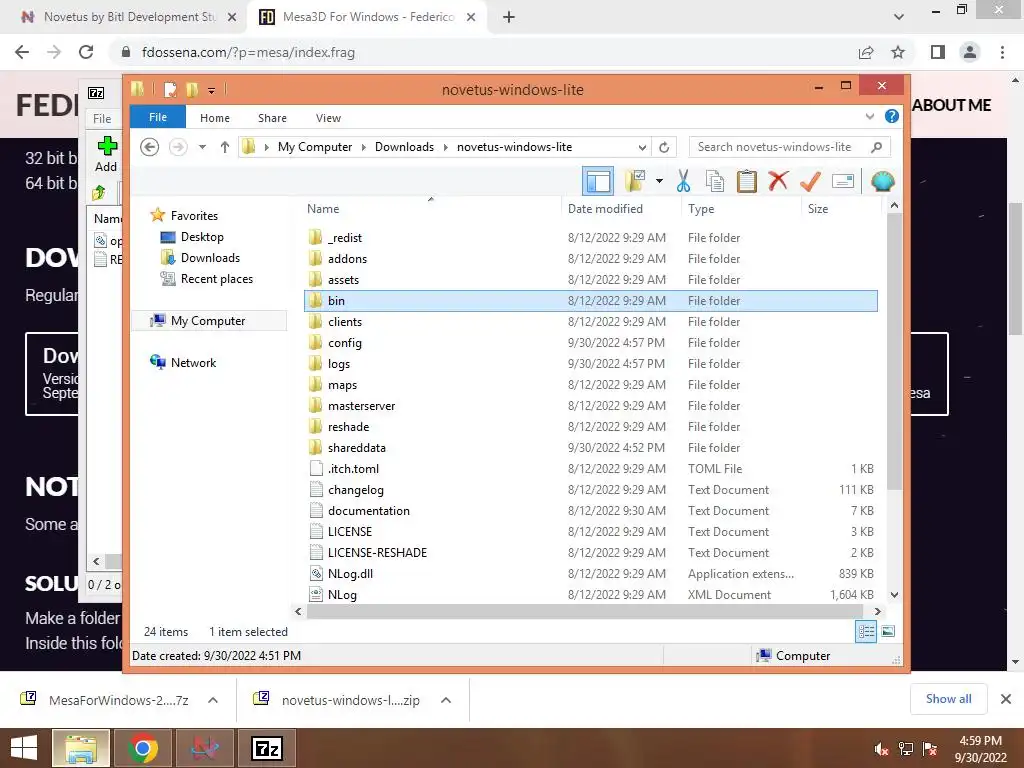Expand the ribbon with the chevron
Image resolution: width=1024 pixels, height=768 pixels.
[x=869, y=116]
